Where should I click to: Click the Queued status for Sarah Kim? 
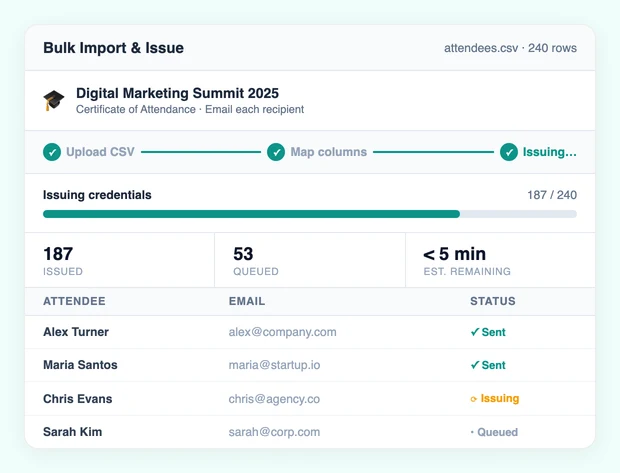click(494, 432)
